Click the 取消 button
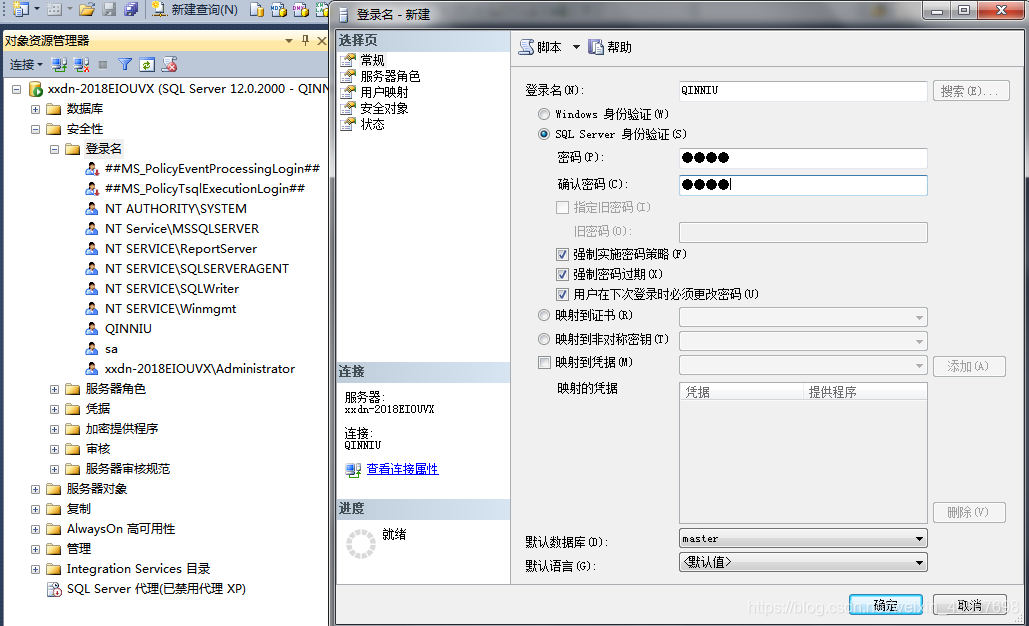1029x626 pixels. point(969,604)
